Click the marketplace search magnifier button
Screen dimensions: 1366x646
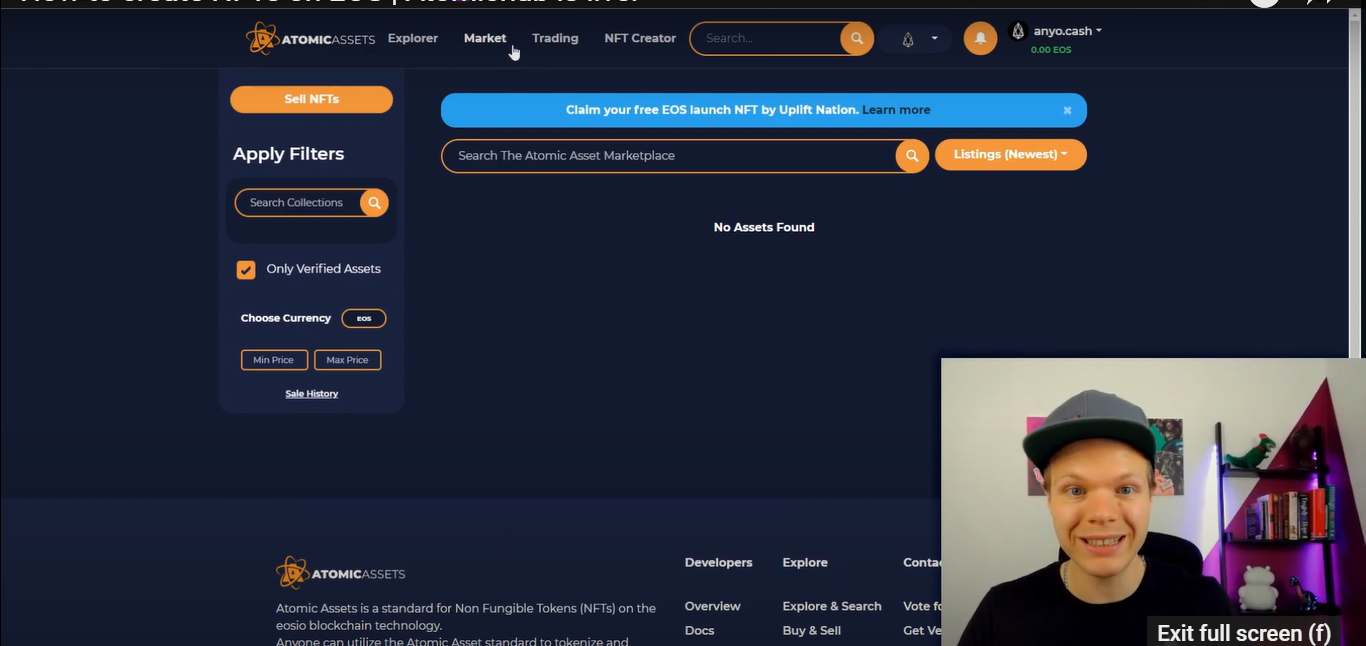pyautogui.click(x=912, y=156)
